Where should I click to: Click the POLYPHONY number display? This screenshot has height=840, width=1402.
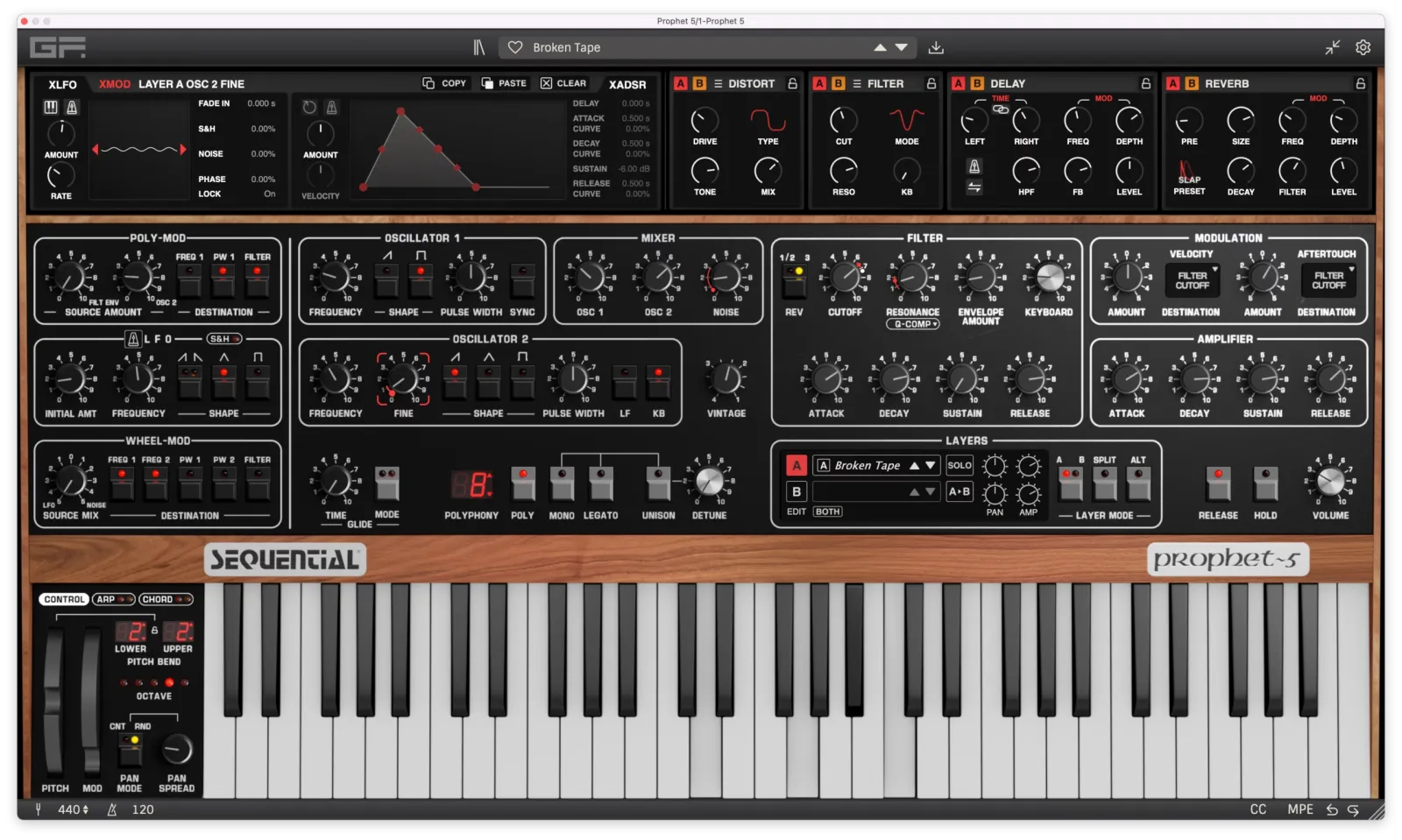471,484
